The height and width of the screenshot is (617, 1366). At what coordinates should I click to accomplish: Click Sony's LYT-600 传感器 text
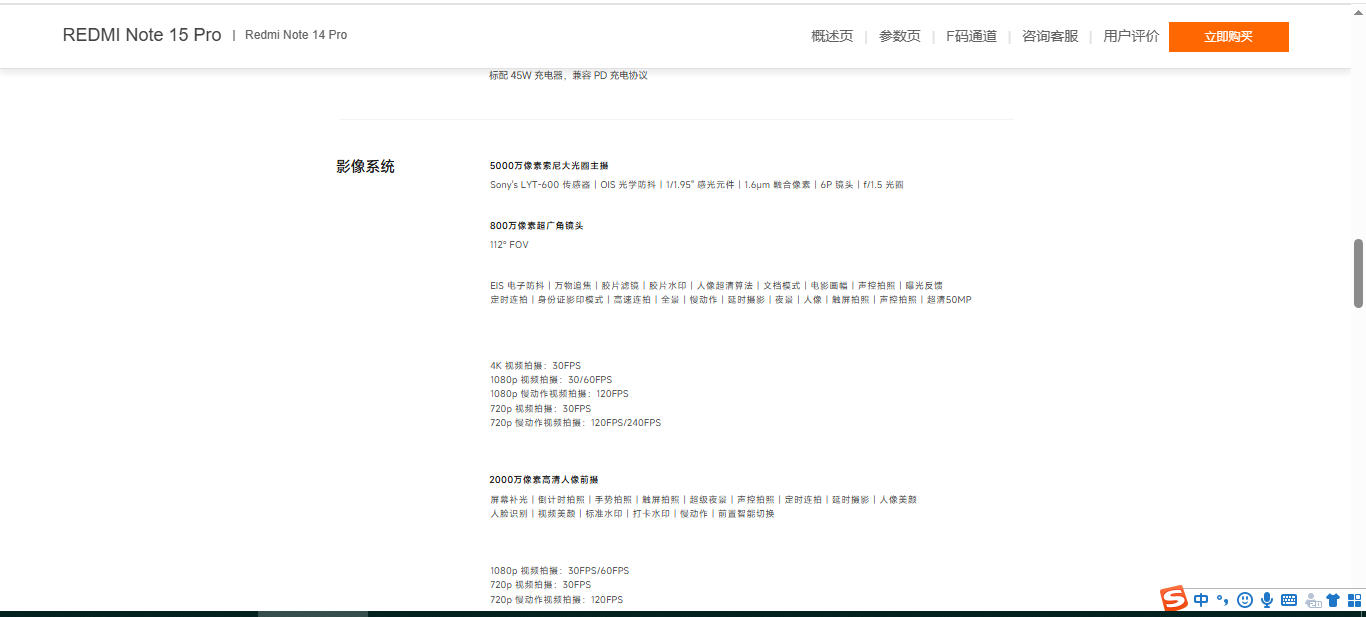(540, 185)
